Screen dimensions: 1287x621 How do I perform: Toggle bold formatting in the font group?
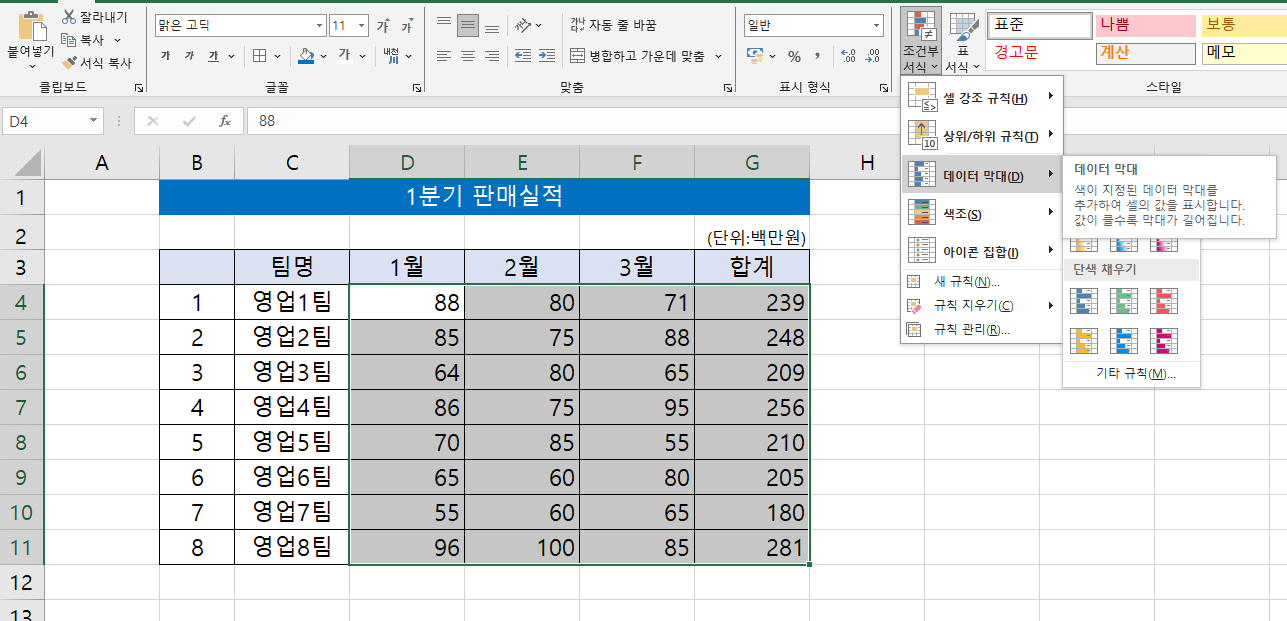pyautogui.click(x=165, y=56)
